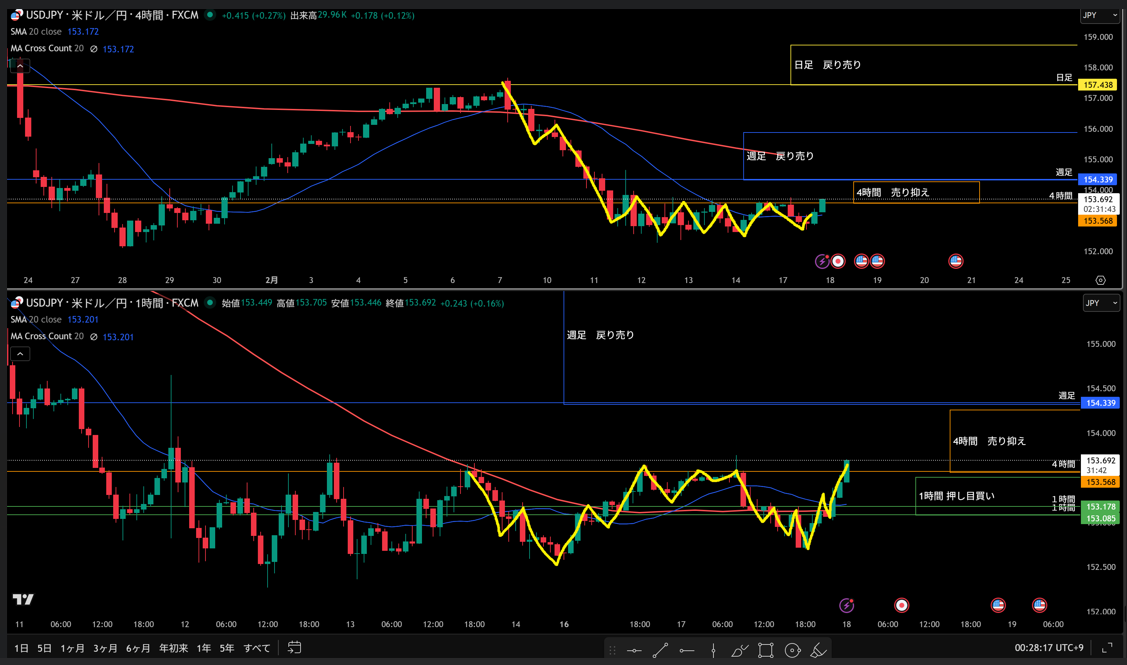Grab the drawing toolbar drag handle
Screen dimensions: 1127x665
coord(612,650)
